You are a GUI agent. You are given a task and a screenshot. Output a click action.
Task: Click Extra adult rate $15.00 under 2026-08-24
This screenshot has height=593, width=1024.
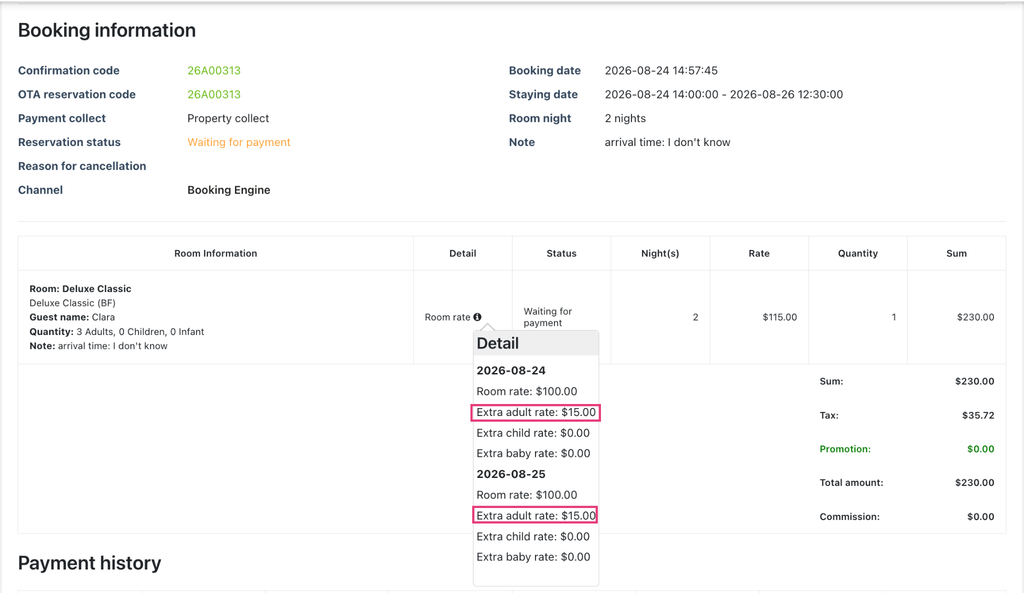[536, 412]
